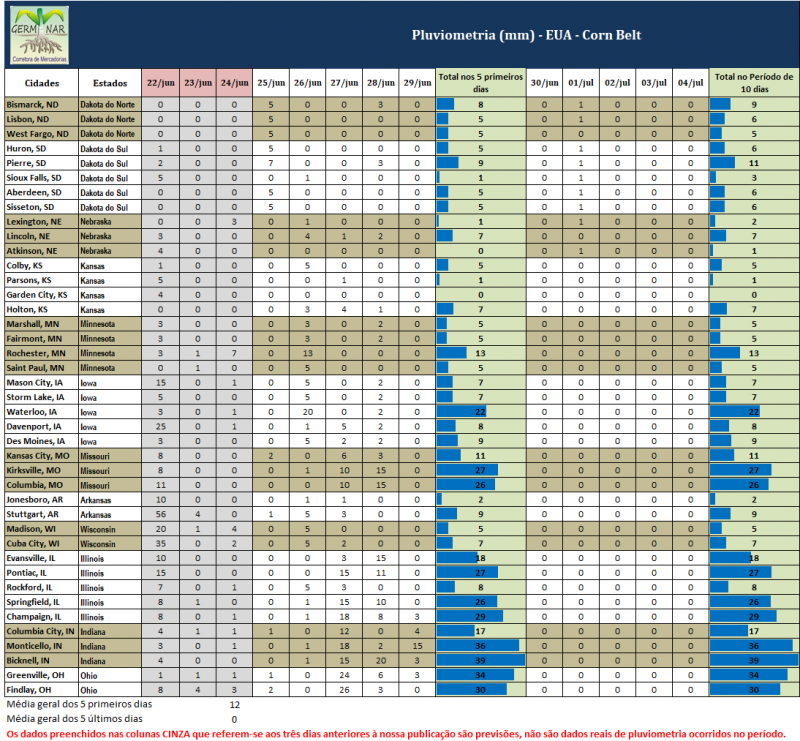Select the Estados column header
Image resolution: width=800 pixels, height=741 pixels.
109,83
